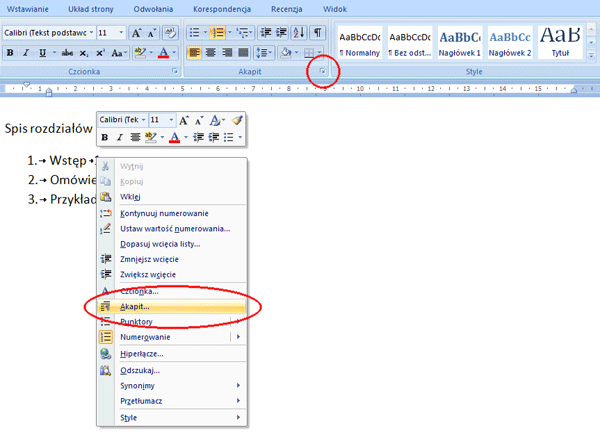600x437 pixels.
Task: Apply the Nagłówek 1 style
Action: point(460,43)
